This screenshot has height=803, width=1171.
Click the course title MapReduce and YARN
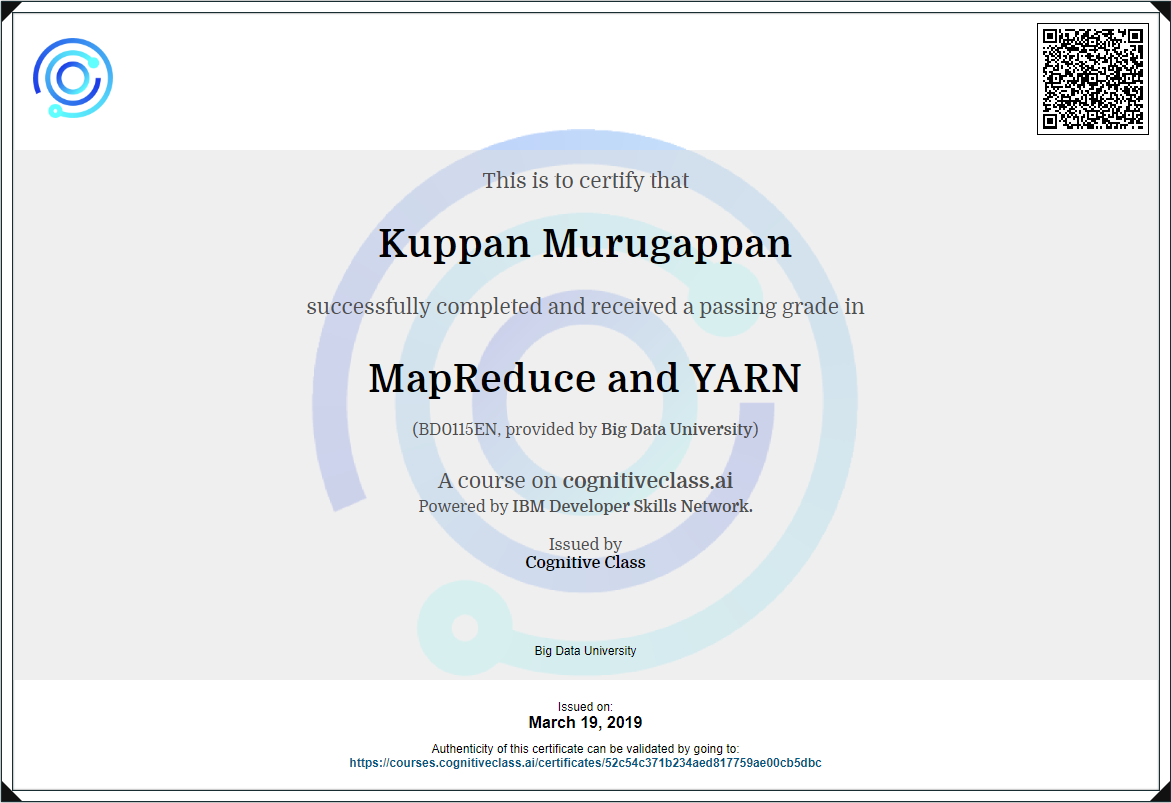[585, 378]
